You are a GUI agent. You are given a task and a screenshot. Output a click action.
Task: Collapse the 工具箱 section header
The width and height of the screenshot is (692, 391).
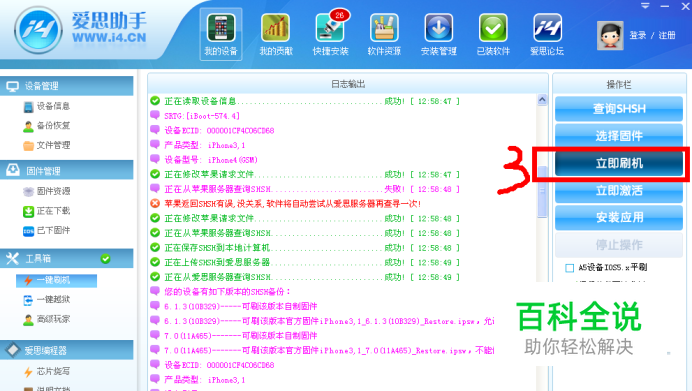pos(67,259)
